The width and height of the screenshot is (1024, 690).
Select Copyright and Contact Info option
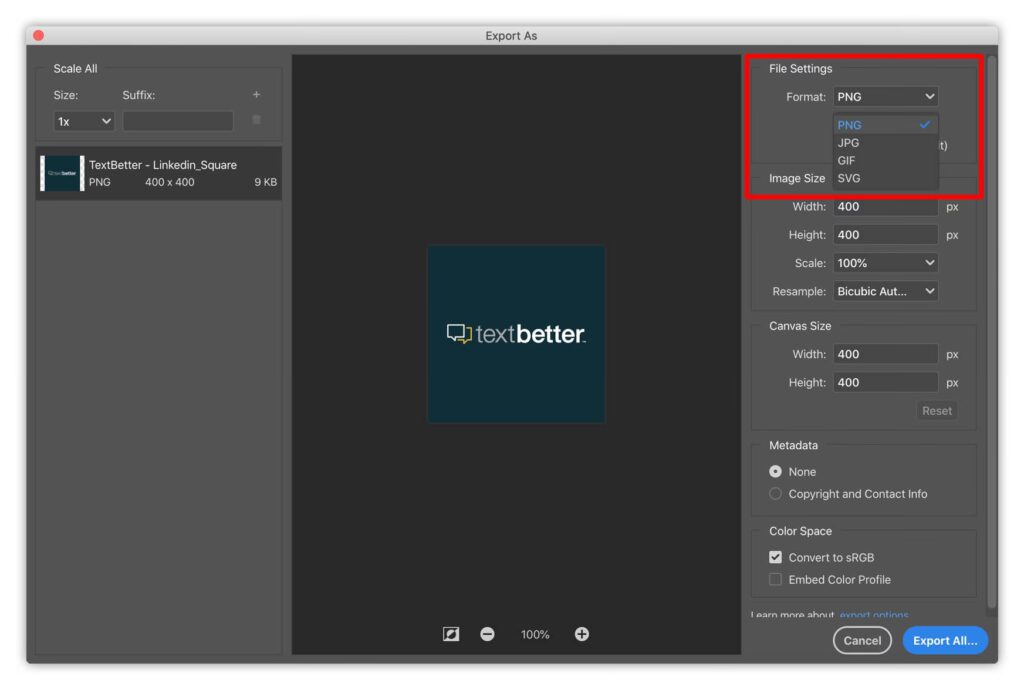[776, 494]
